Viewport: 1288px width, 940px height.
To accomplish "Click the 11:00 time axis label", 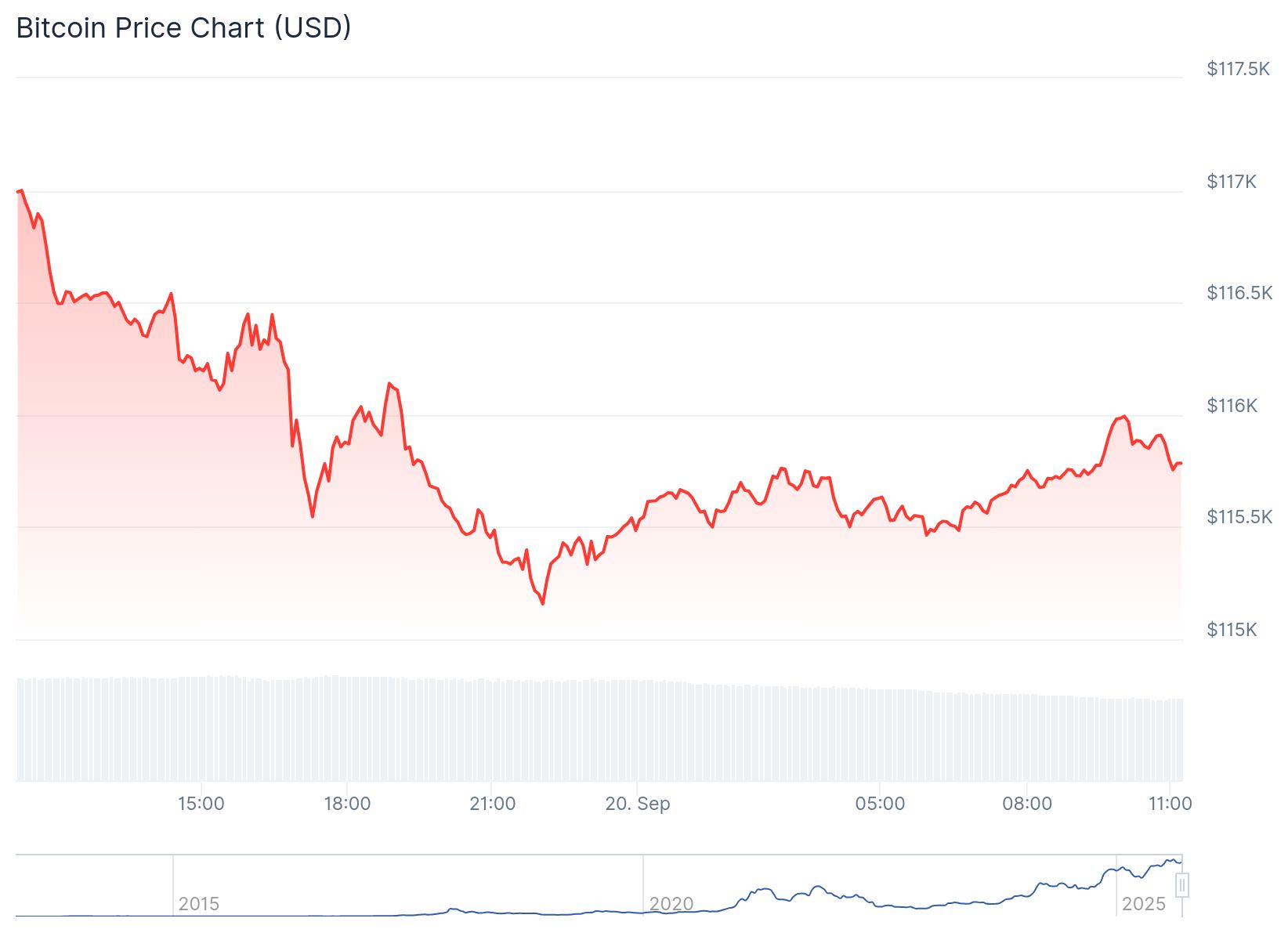I will 1170,804.
